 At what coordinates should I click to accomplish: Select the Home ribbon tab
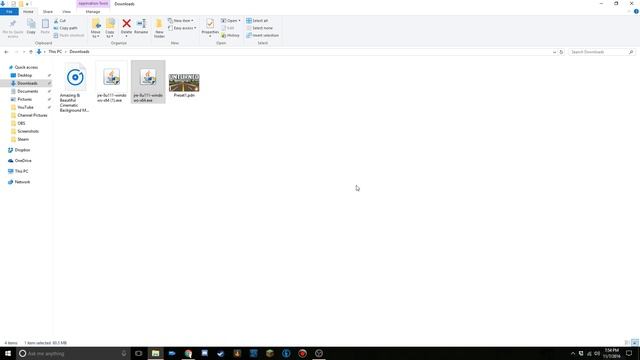click(28, 12)
